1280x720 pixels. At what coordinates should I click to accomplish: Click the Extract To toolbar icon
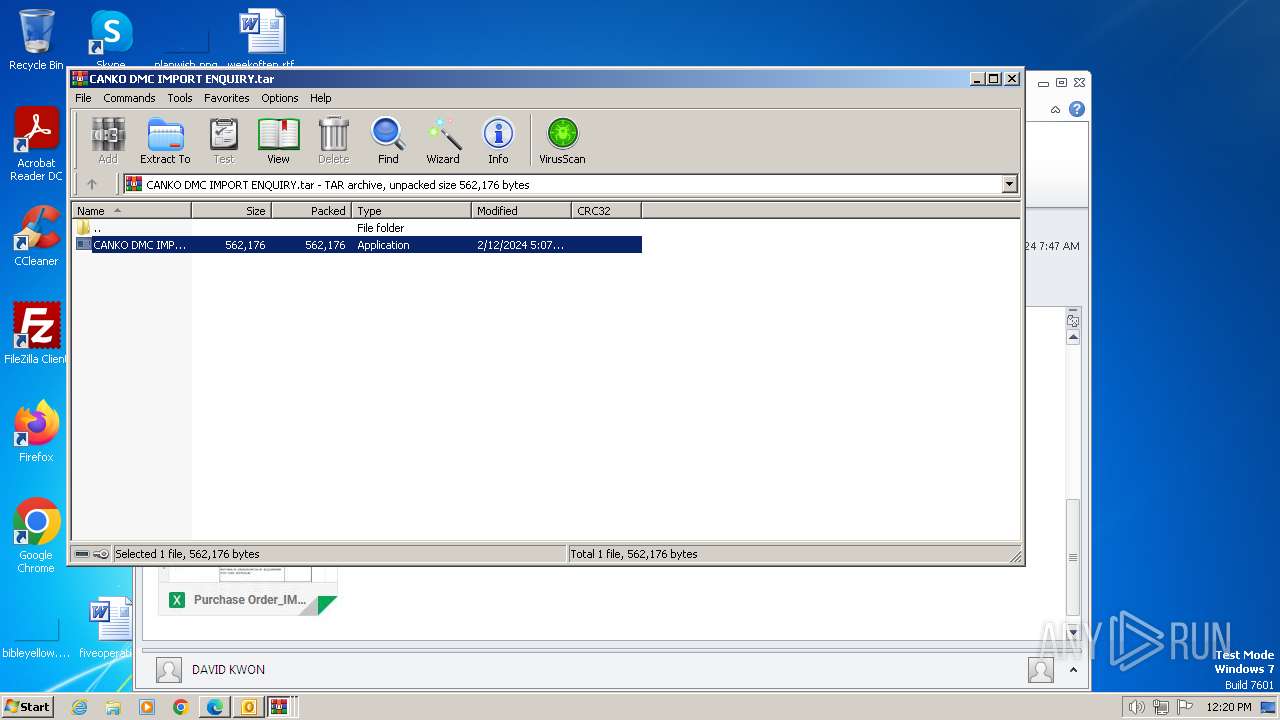(165, 140)
